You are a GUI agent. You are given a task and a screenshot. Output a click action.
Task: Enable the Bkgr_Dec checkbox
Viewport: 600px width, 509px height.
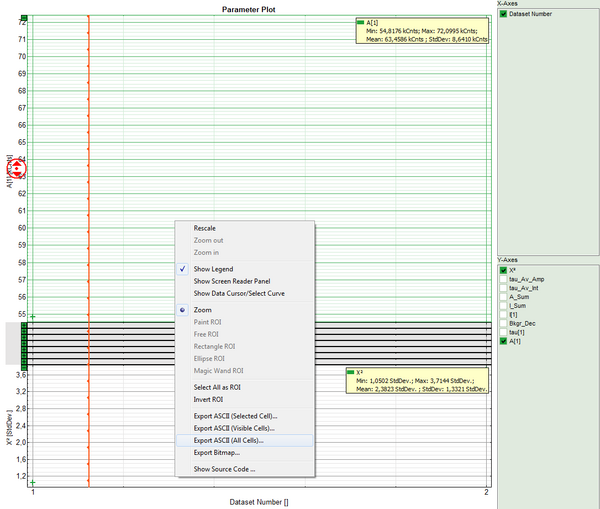click(504, 324)
